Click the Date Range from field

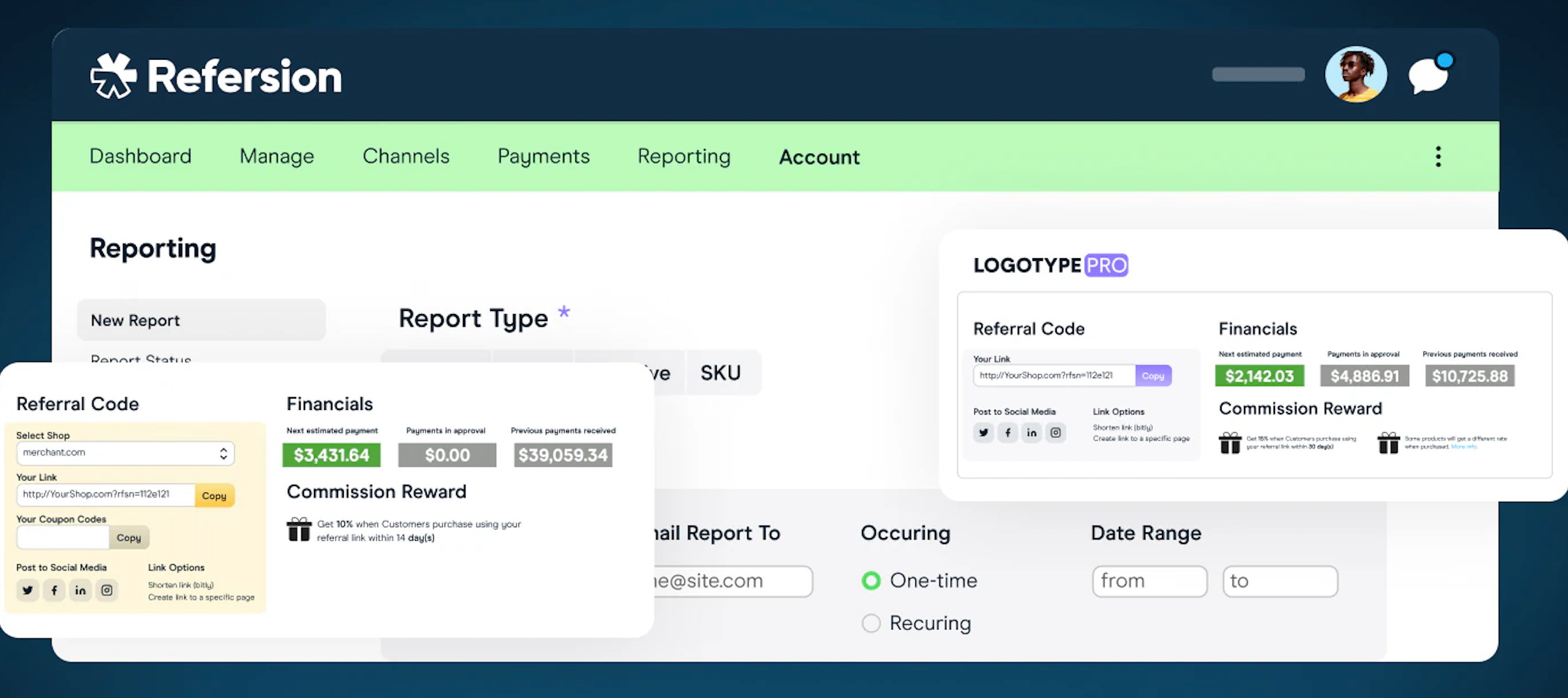1149,581
